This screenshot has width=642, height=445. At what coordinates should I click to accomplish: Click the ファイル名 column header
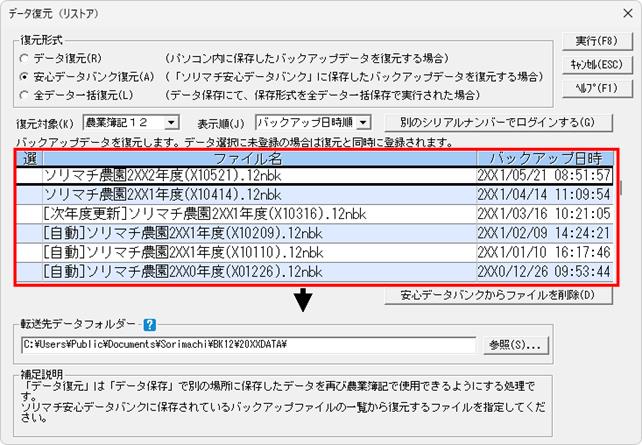260,158
